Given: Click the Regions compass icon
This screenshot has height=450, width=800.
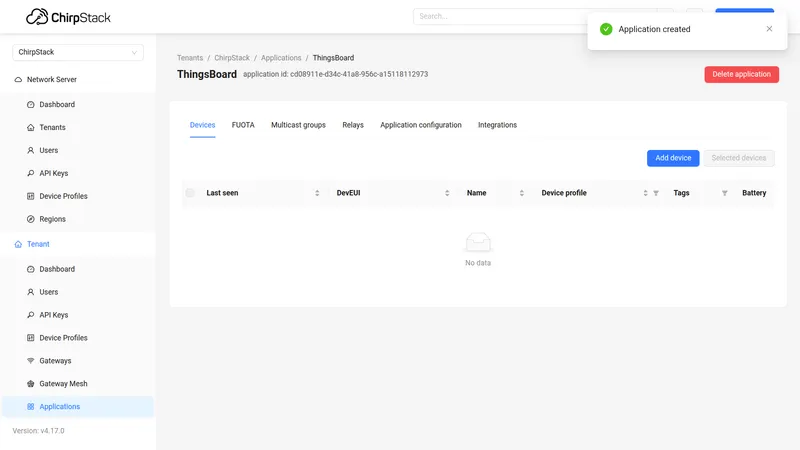Looking at the screenshot, I should point(31,219).
